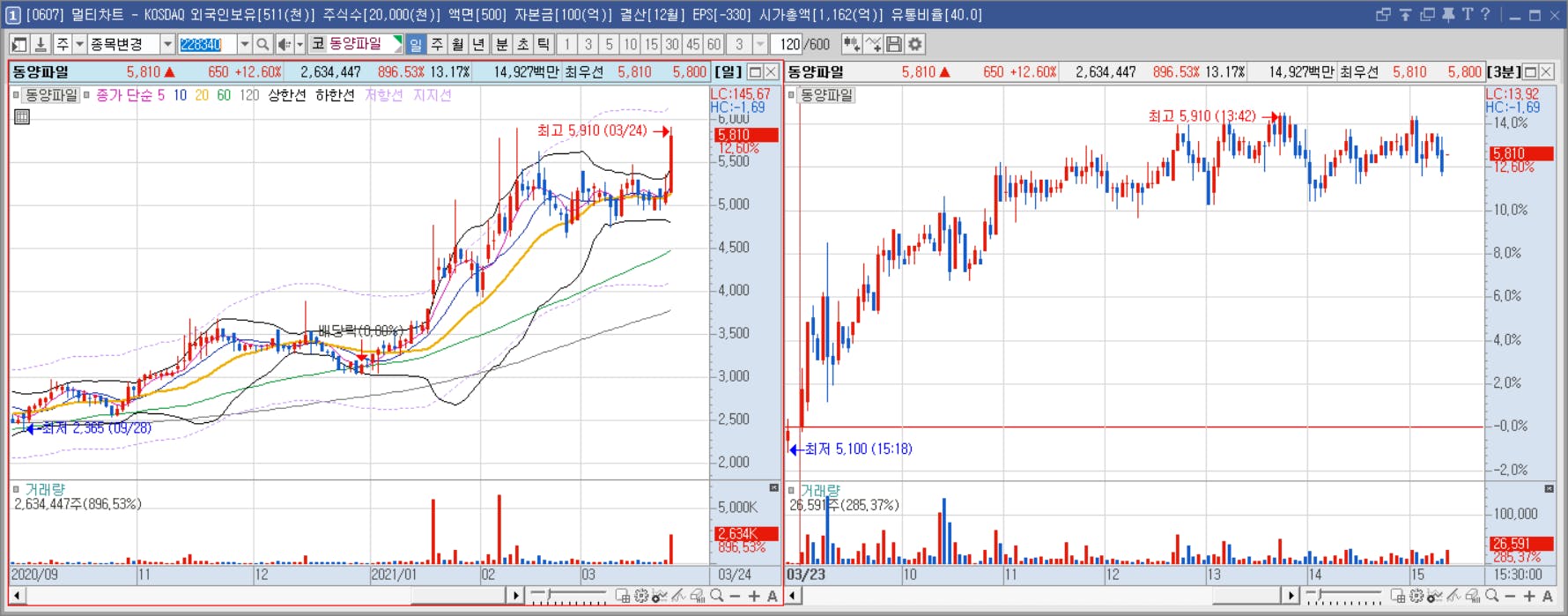This screenshot has height=616, width=1568.
Task: Click daily chart scrollbar left arrow
Action: point(17,597)
